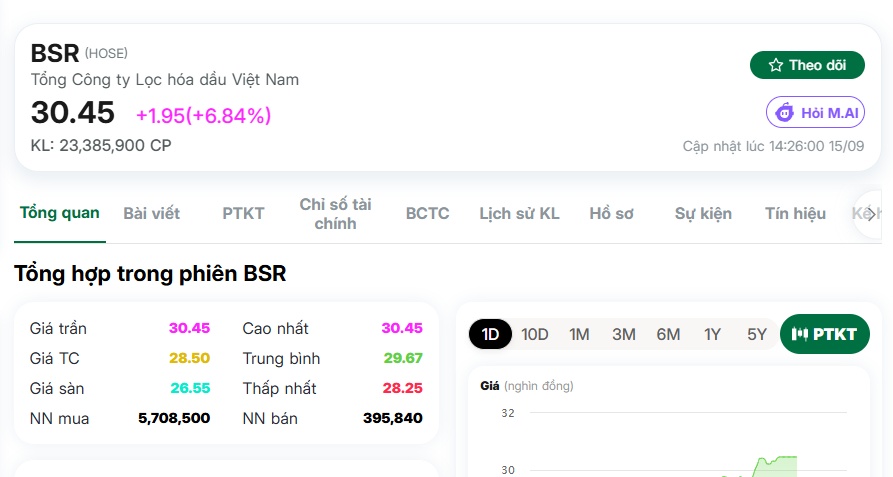Click the BSR ticker symbol heading

(x=55, y=54)
